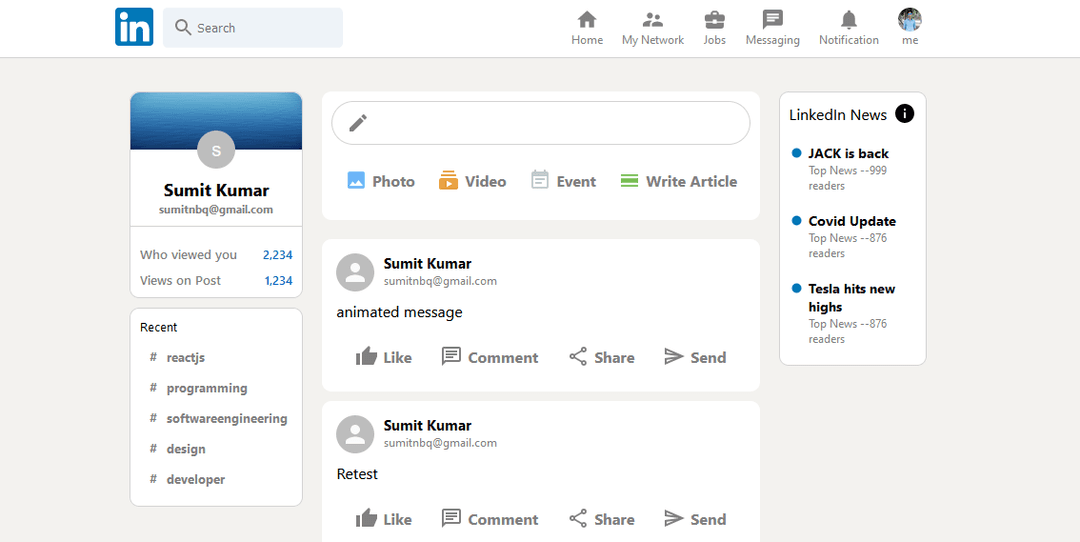Open the Notification bell

pyautogui.click(x=849, y=28)
